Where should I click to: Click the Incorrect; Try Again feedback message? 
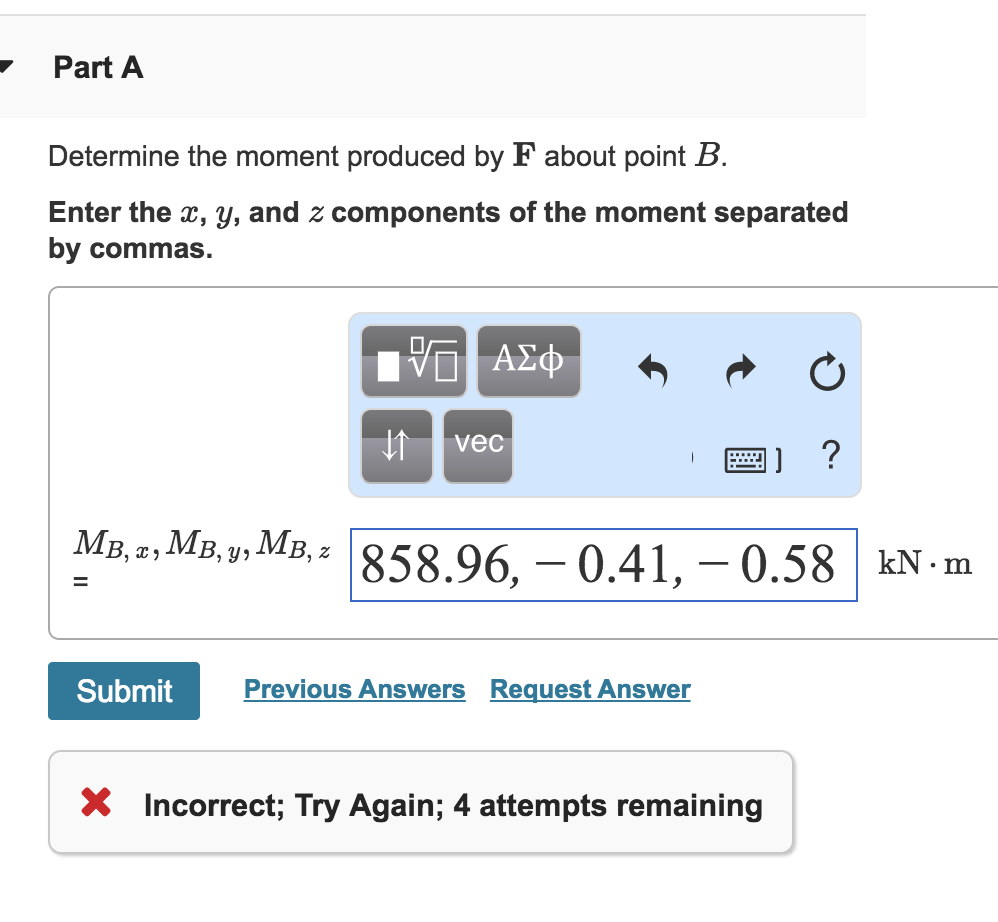pyautogui.click(x=452, y=805)
